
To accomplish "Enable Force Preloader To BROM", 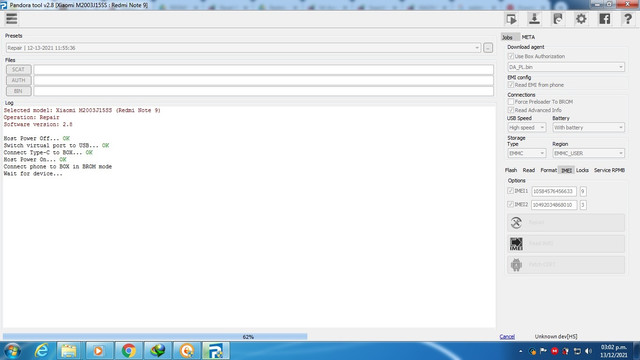I will click(x=510, y=101).
